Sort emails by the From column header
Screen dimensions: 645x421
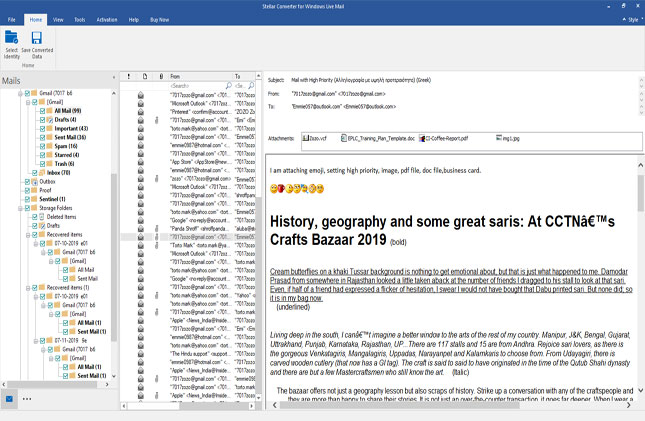click(x=201, y=76)
